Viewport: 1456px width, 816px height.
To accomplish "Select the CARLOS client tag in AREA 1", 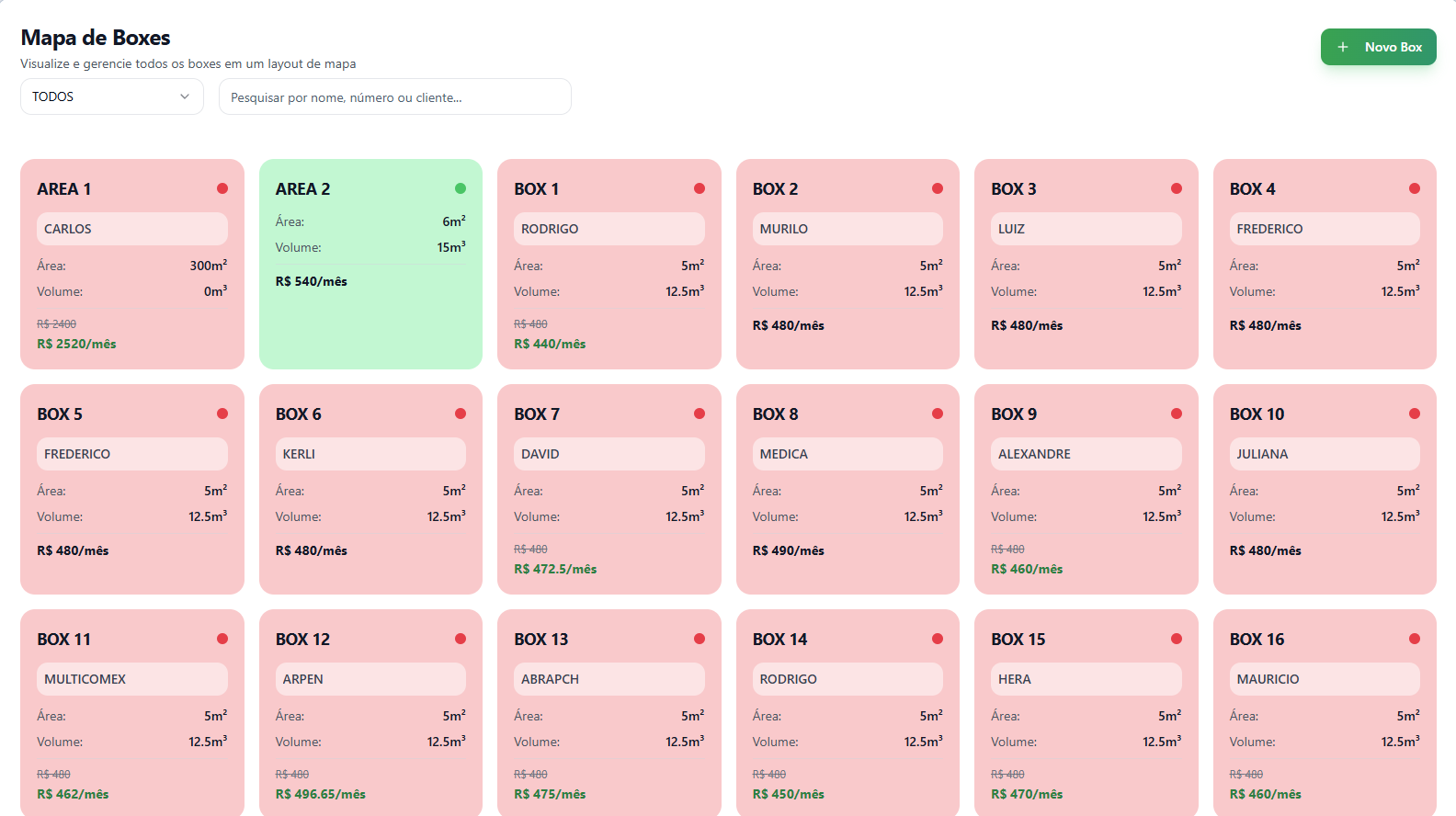I will [132, 229].
